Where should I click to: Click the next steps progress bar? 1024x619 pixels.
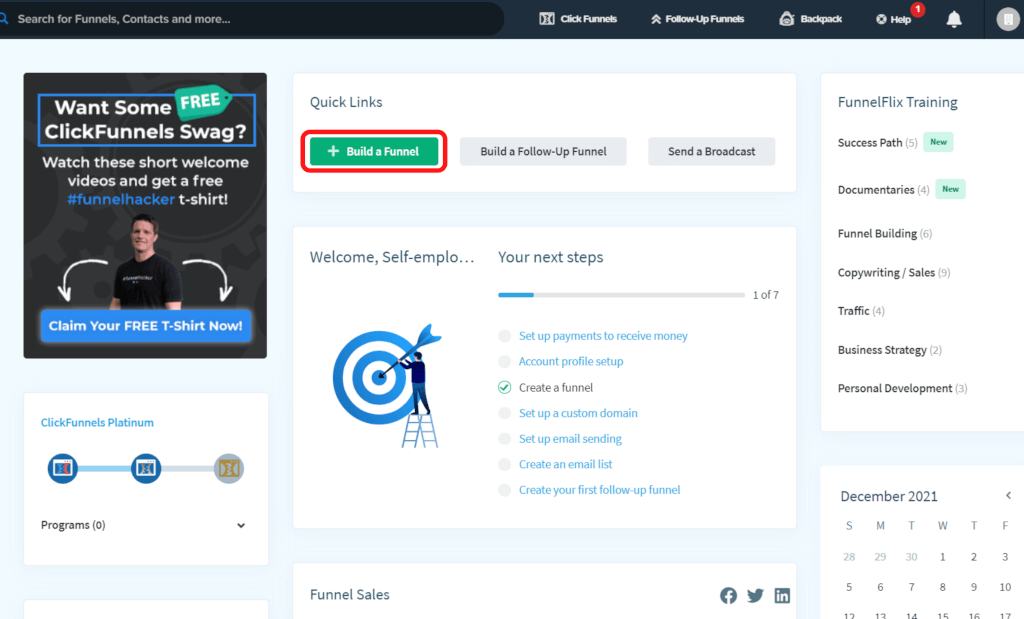coord(621,295)
